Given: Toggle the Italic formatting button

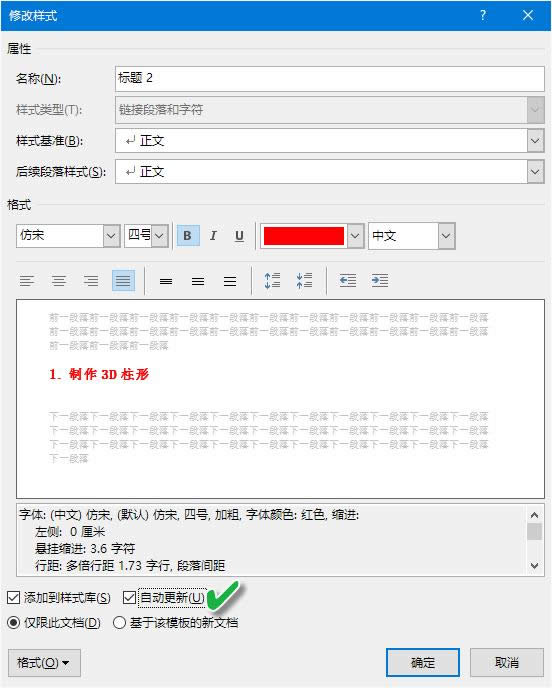Looking at the screenshot, I should 213,236.
